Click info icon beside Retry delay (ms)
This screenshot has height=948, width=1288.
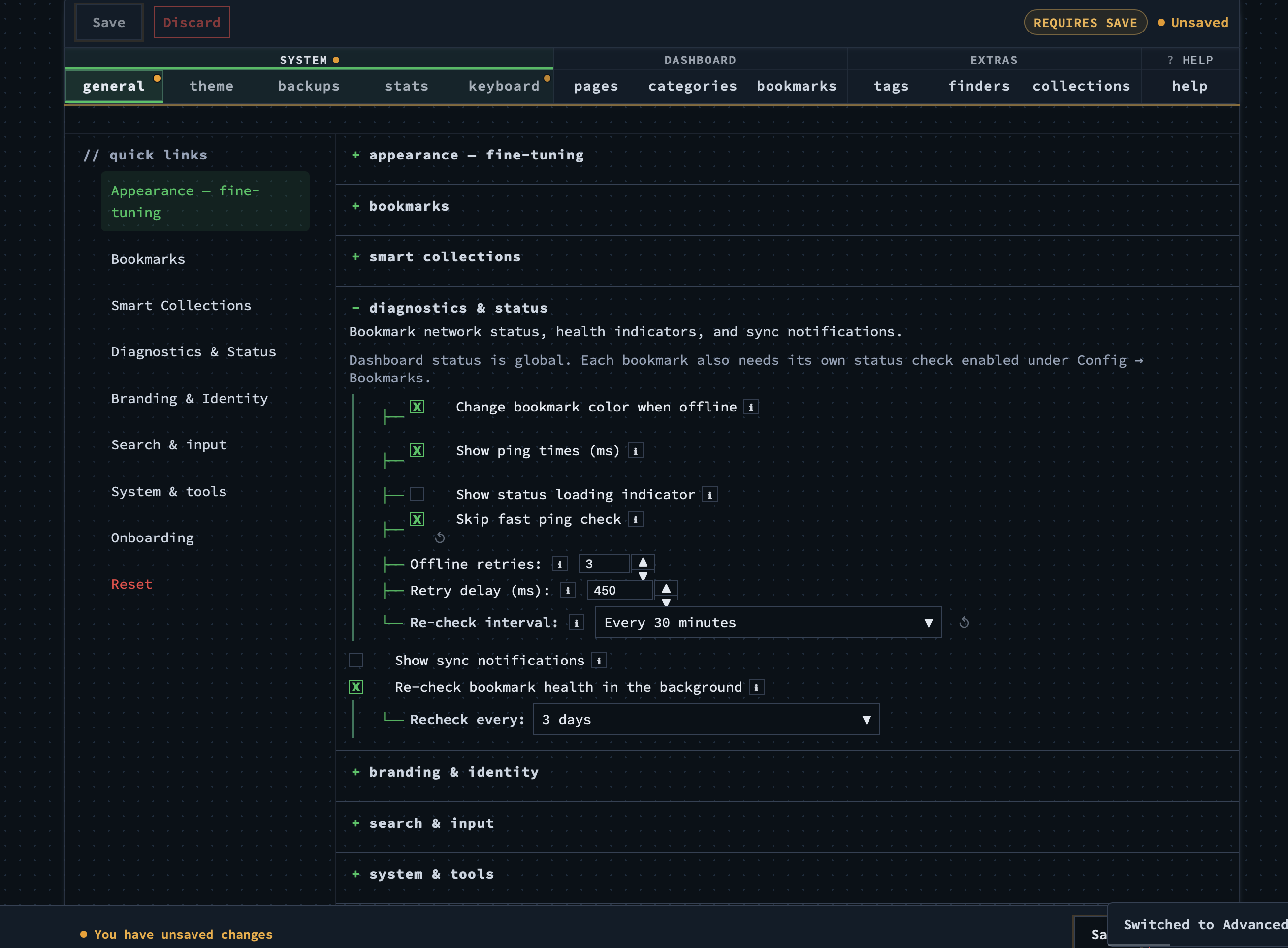pos(568,591)
